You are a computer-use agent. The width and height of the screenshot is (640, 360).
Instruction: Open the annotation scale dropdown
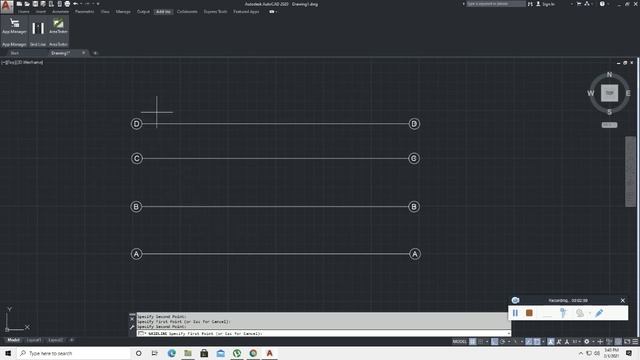(x=576, y=342)
